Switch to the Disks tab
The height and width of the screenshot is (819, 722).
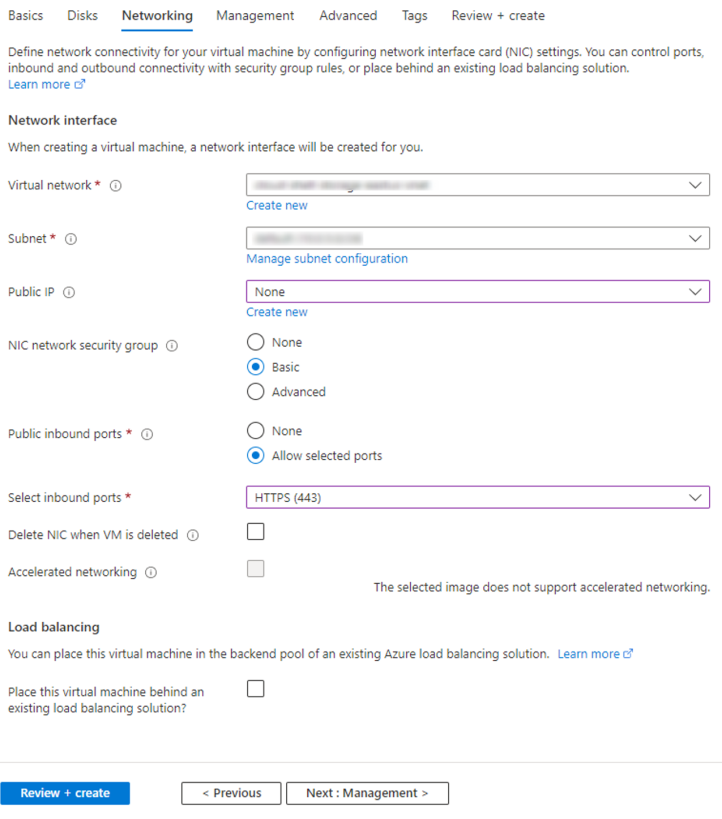click(x=82, y=16)
